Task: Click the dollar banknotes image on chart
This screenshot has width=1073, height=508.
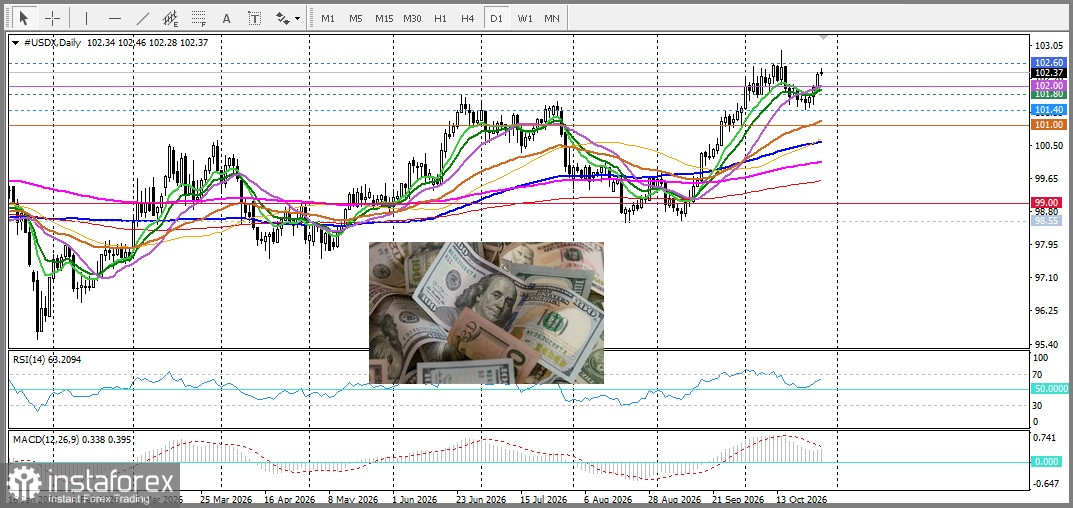Action: pos(487,313)
